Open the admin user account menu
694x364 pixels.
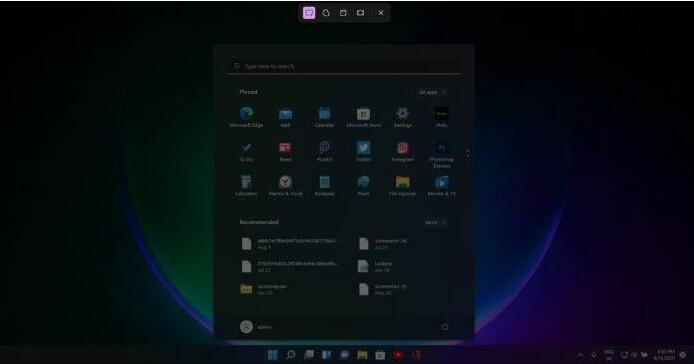pos(256,327)
